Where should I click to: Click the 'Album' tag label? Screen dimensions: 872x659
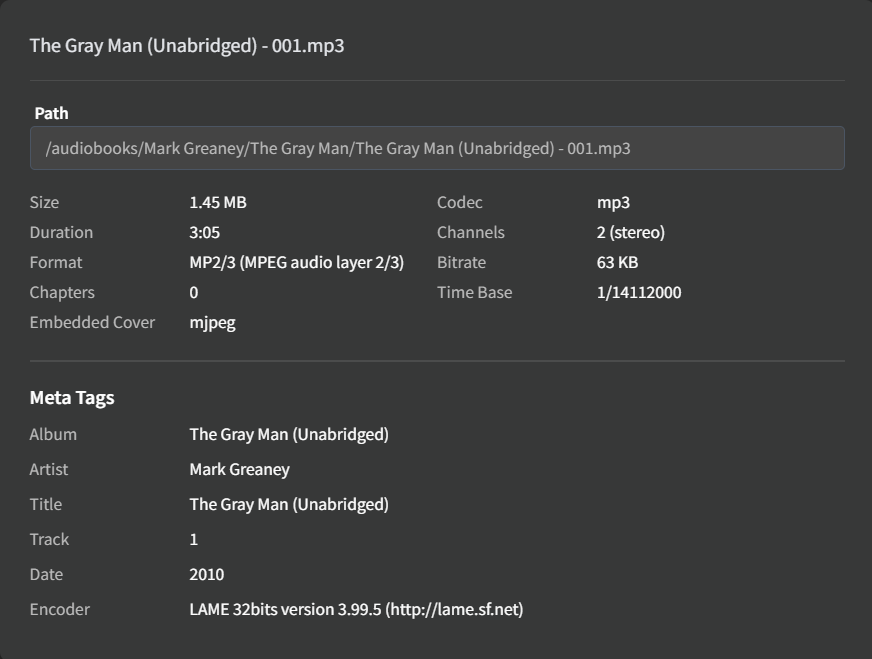coord(53,434)
